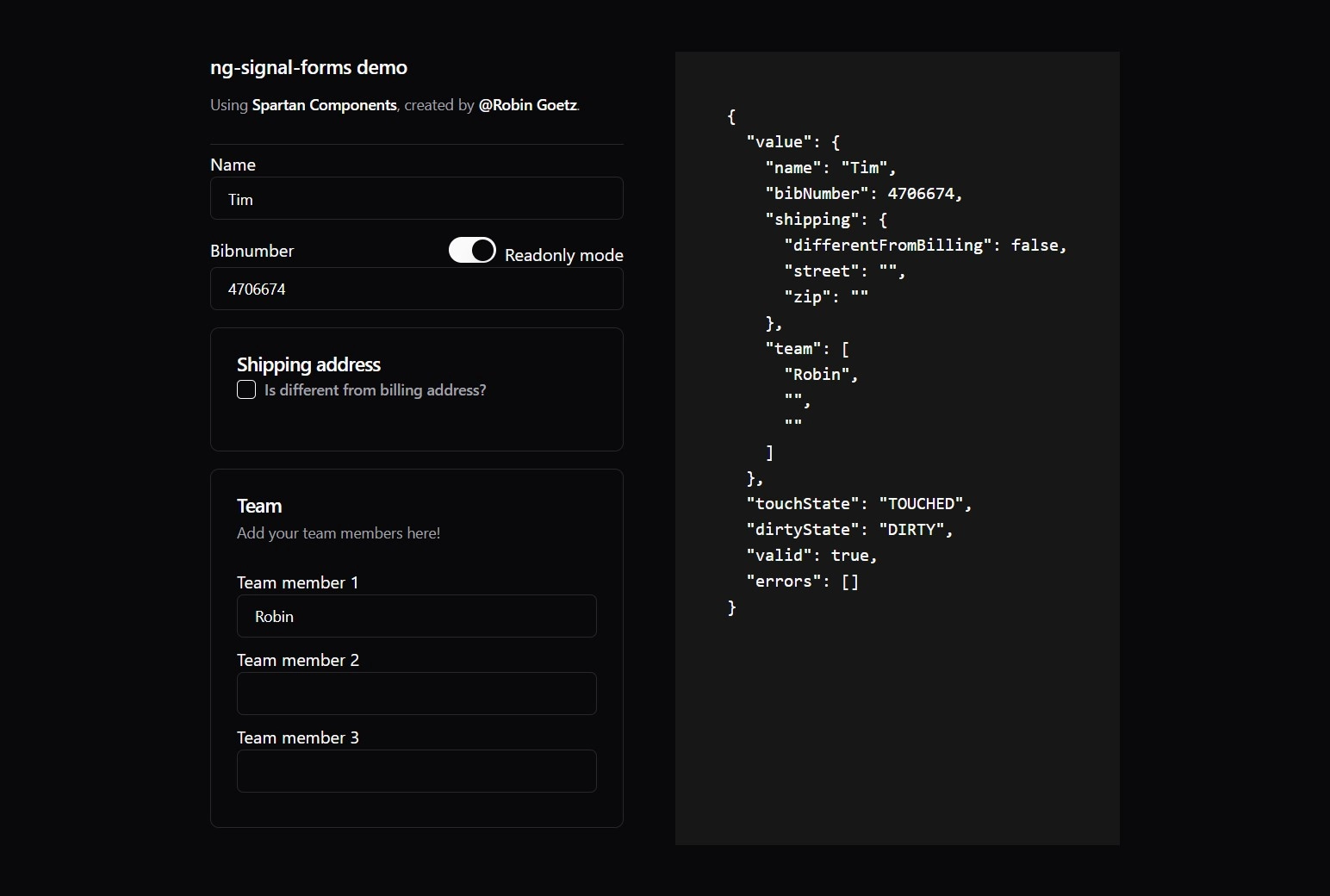Click the Bibnumber field label
Screen dimensions: 1330x896
pos(252,251)
